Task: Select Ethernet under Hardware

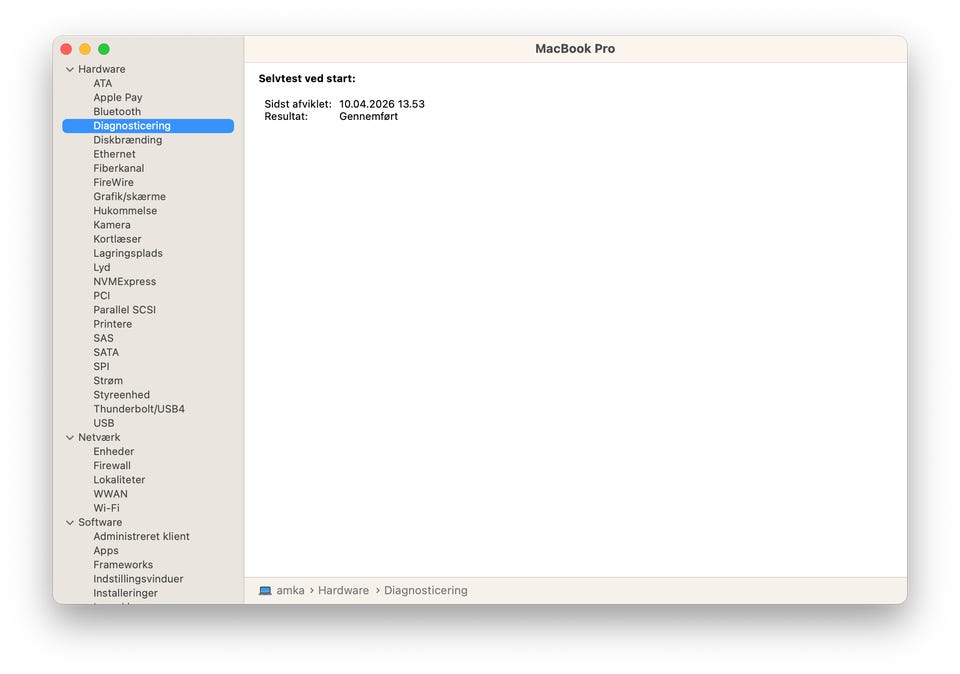Action: [x=114, y=154]
